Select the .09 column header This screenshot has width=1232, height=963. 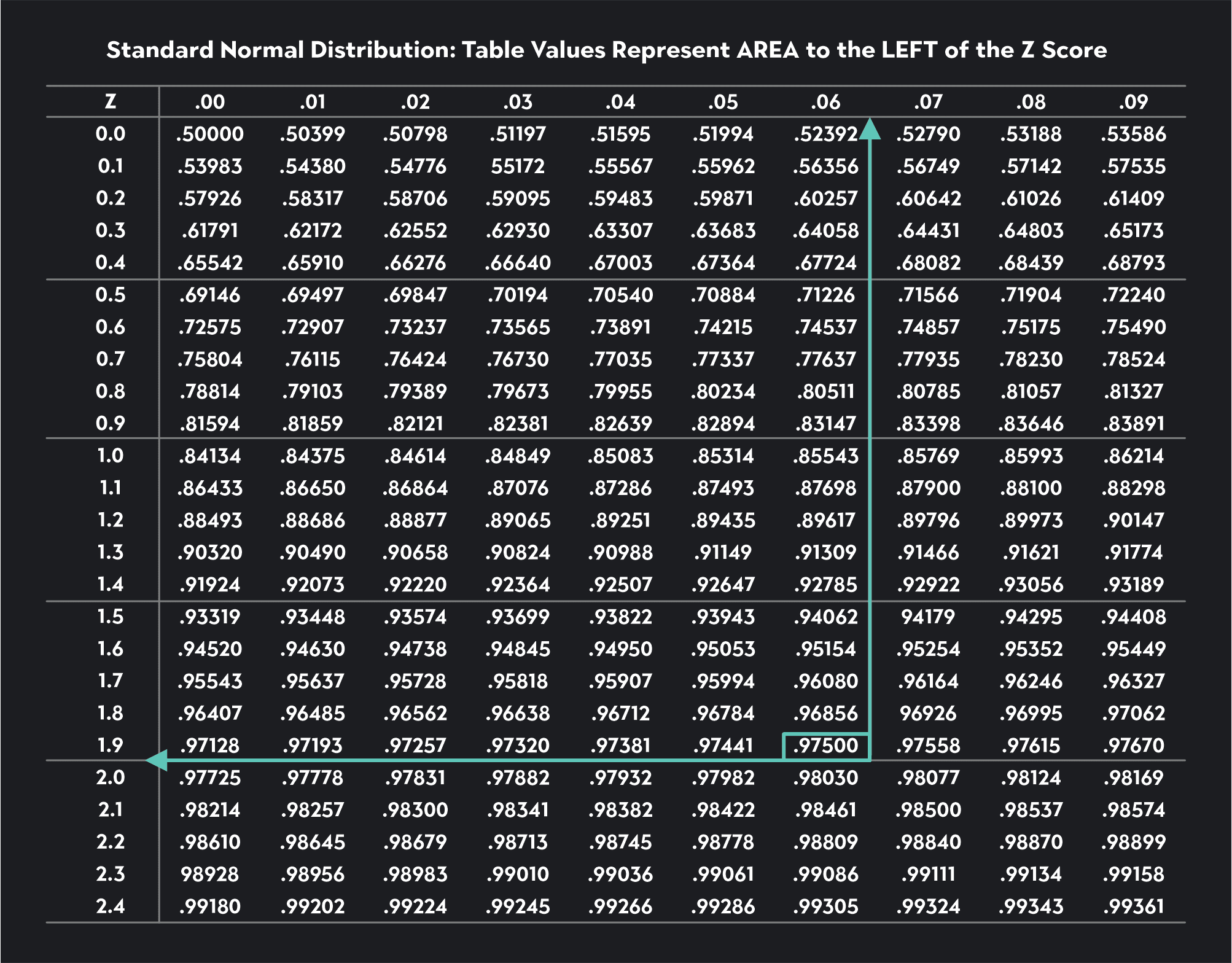coord(1133,102)
